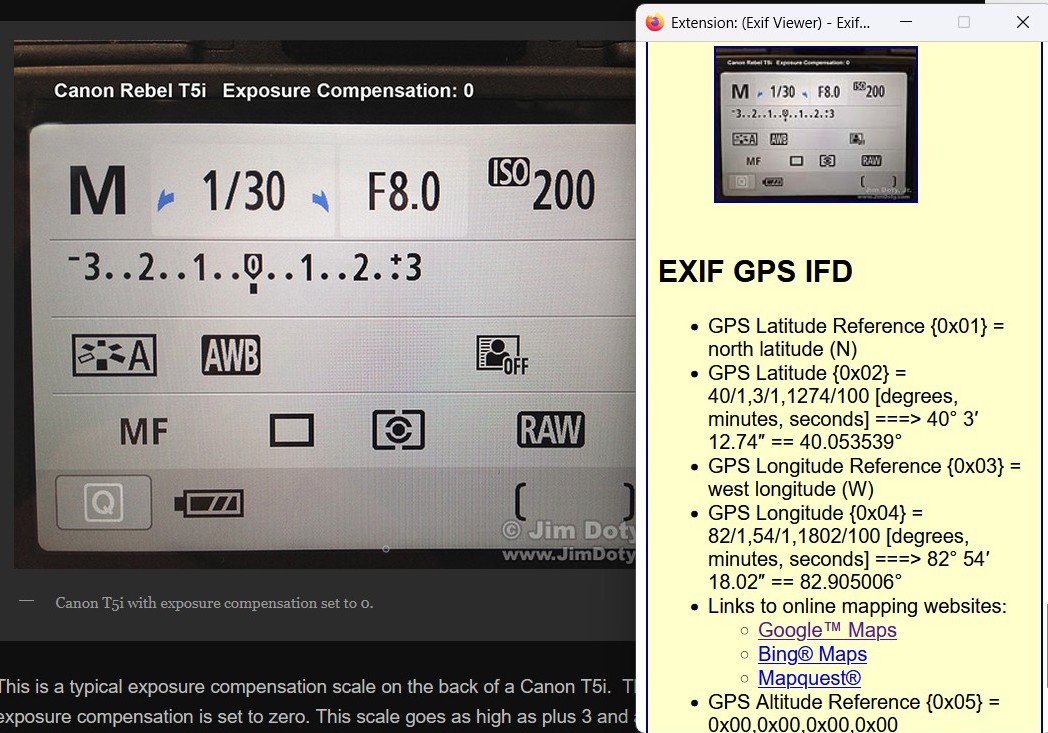Click the ISO 200 indicator
This screenshot has width=1048, height=733.
541,186
